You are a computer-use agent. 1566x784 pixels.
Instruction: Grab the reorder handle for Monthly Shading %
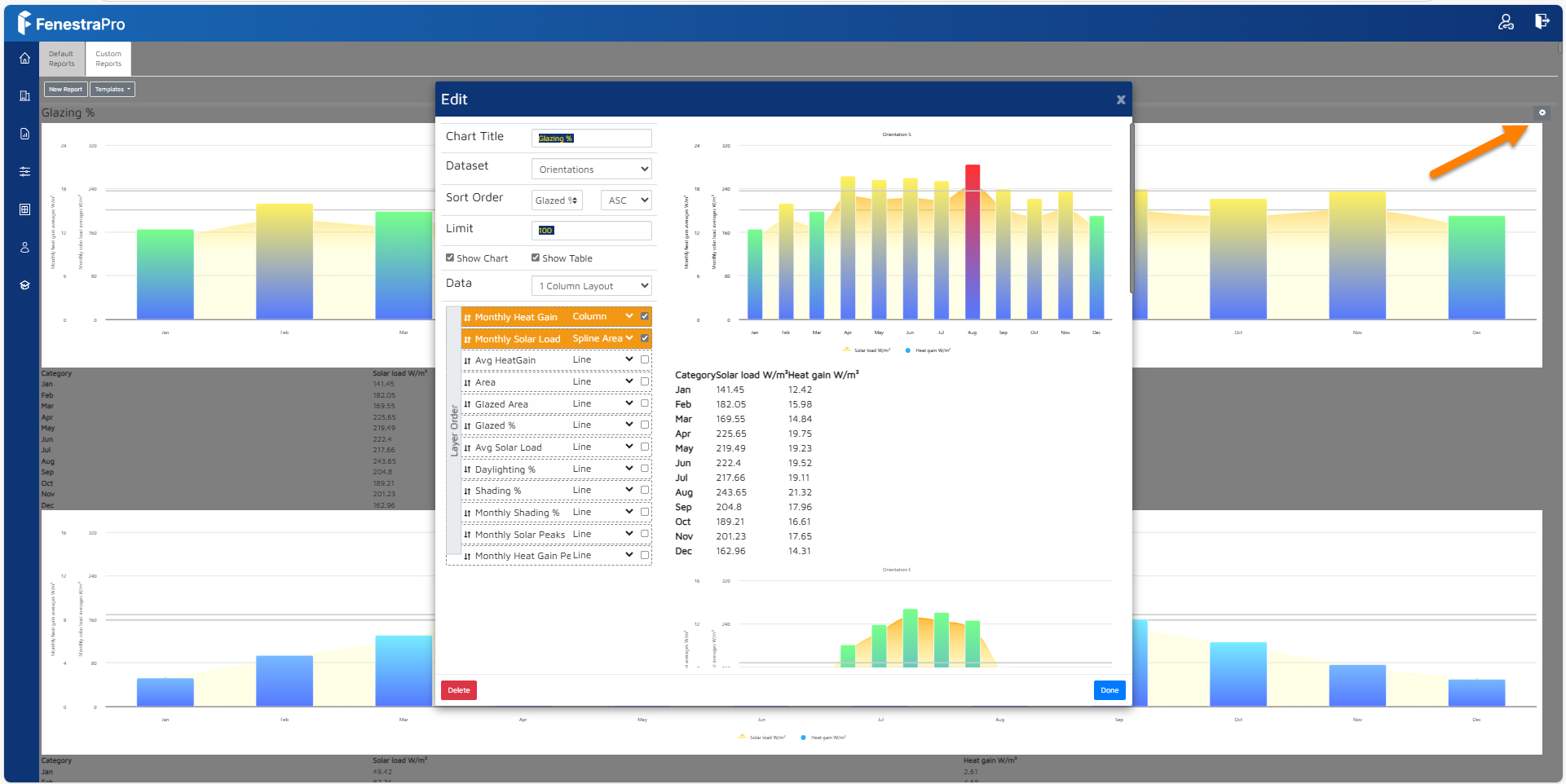click(x=467, y=513)
